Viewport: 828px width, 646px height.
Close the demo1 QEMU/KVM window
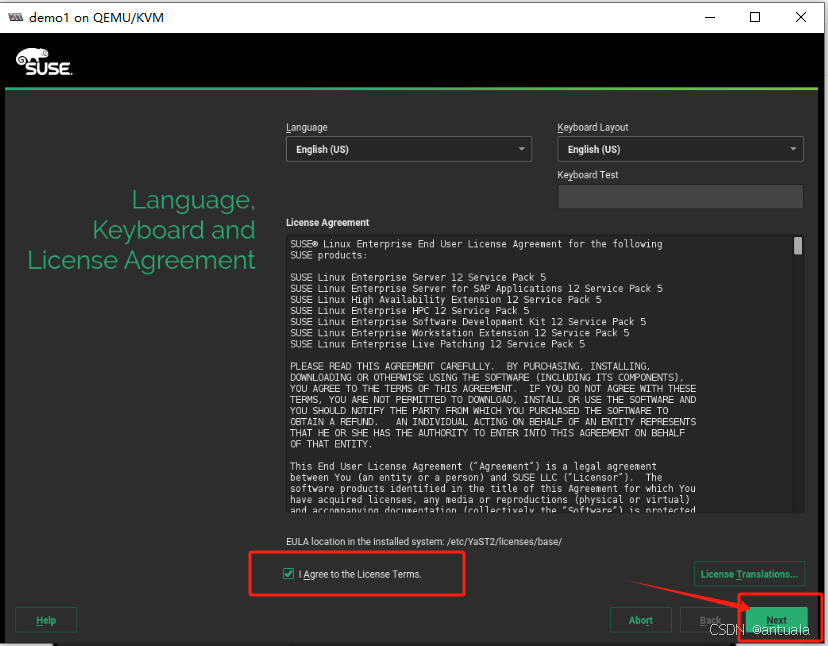pyautogui.click(x=801, y=17)
